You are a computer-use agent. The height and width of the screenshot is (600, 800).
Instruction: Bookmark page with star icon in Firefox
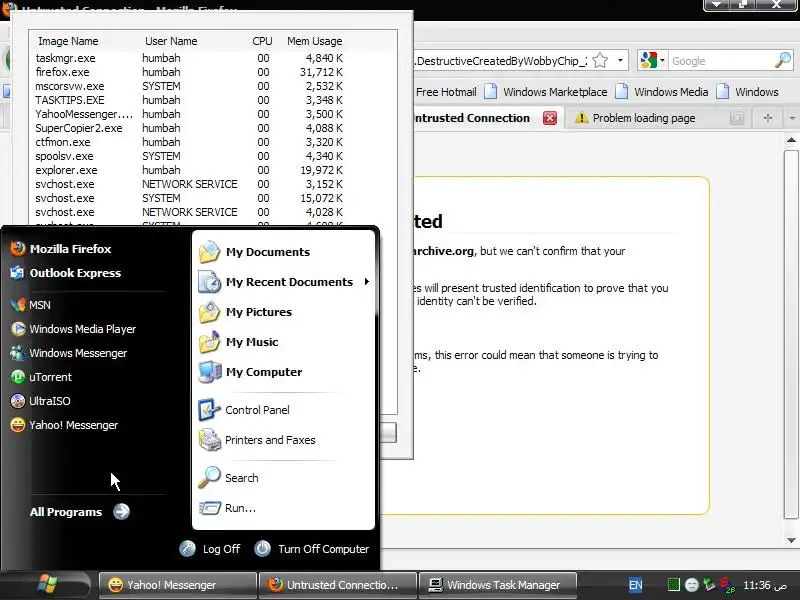point(601,61)
